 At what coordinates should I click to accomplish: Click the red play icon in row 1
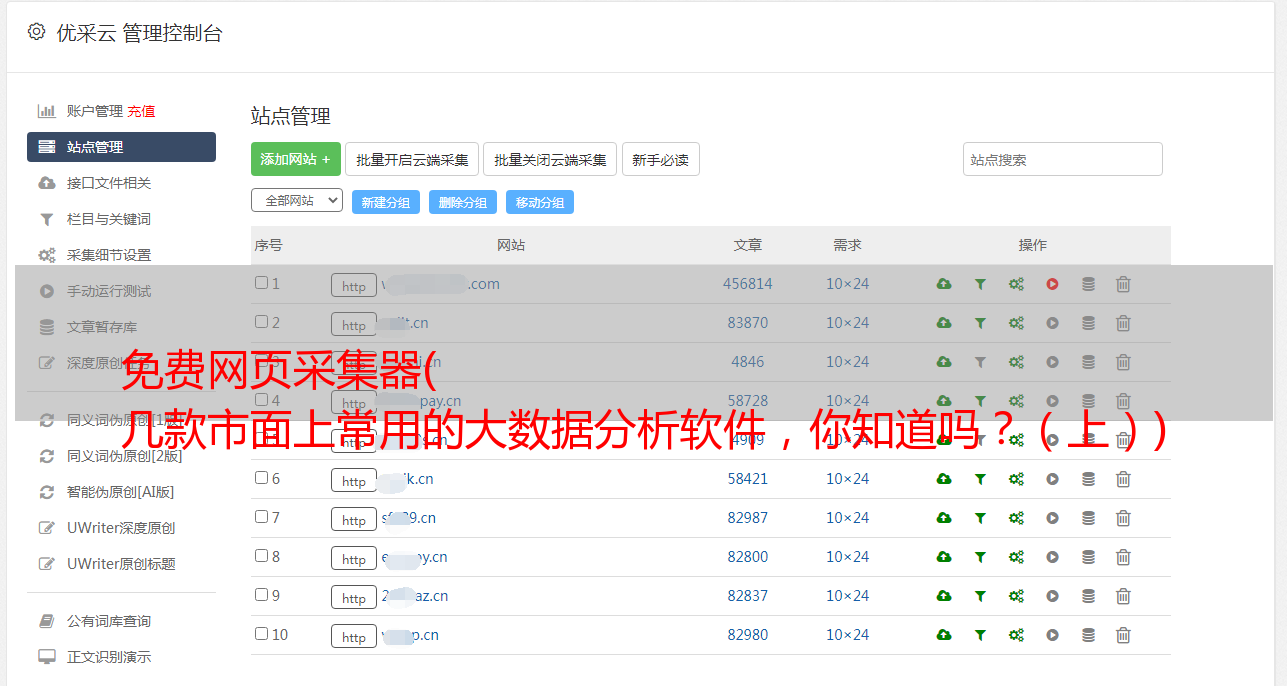tap(1052, 284)
